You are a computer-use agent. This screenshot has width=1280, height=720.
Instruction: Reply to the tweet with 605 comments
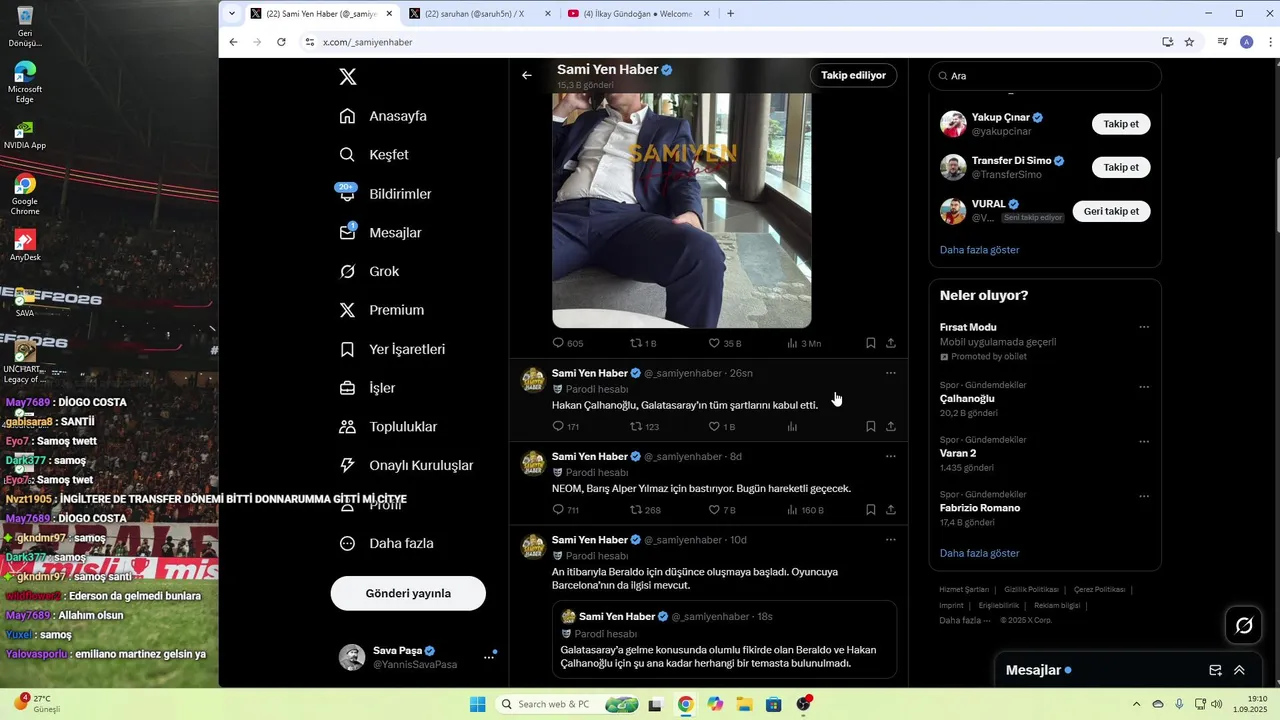point(567,343)
